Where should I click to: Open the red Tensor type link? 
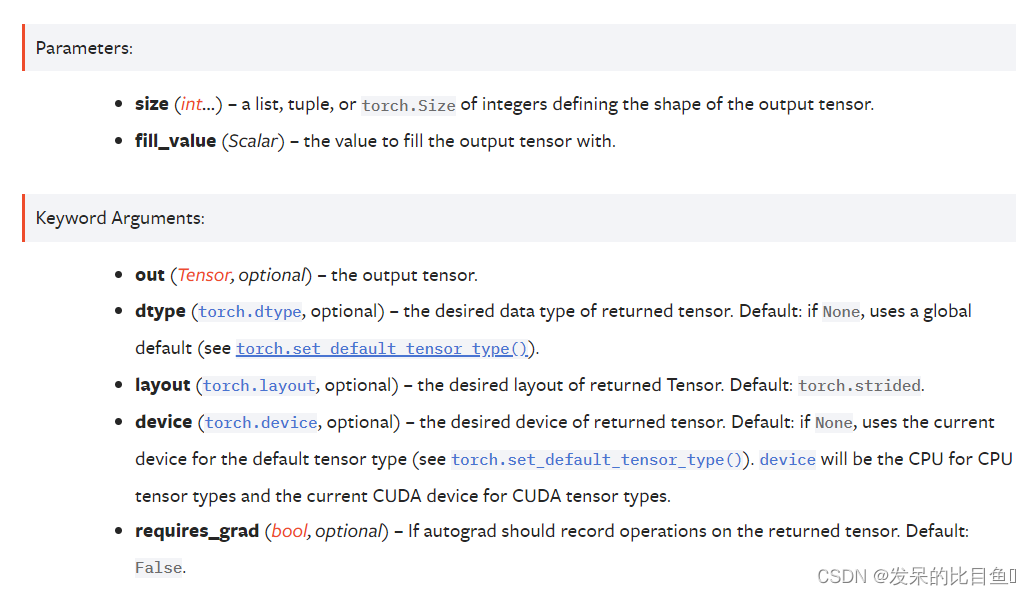pos(204,275)
